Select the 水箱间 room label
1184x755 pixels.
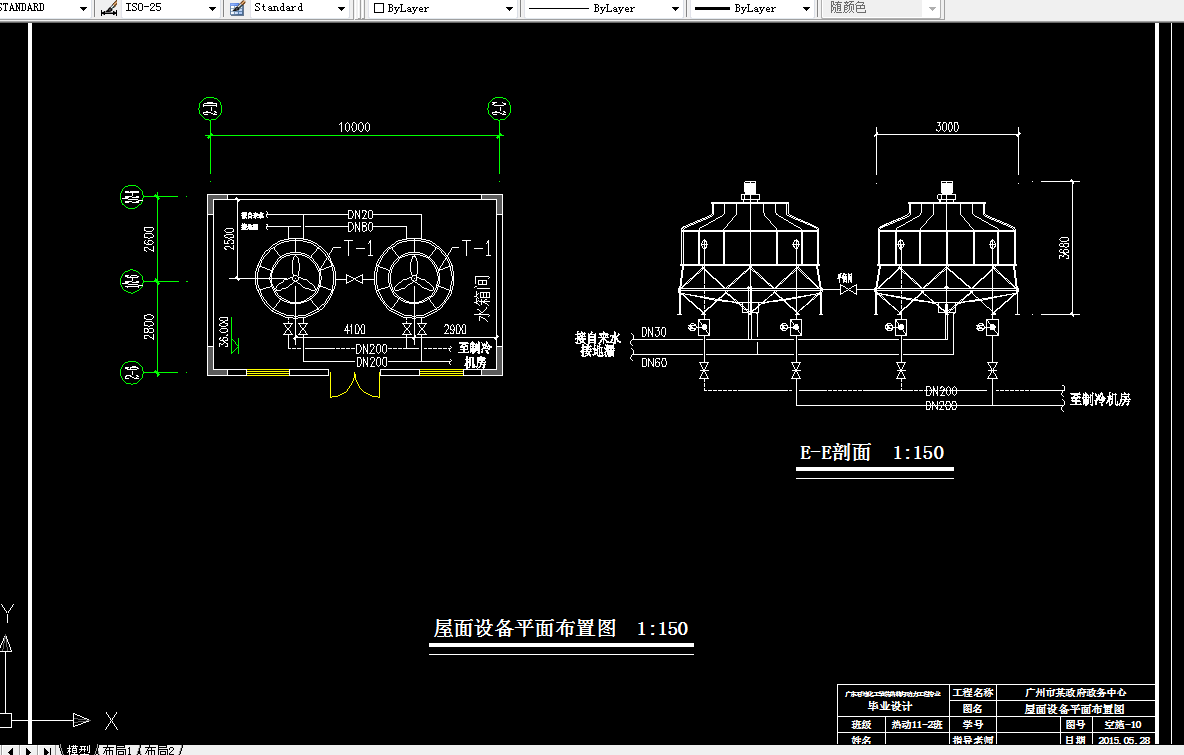pyautogui.click(x=483, y=299)
